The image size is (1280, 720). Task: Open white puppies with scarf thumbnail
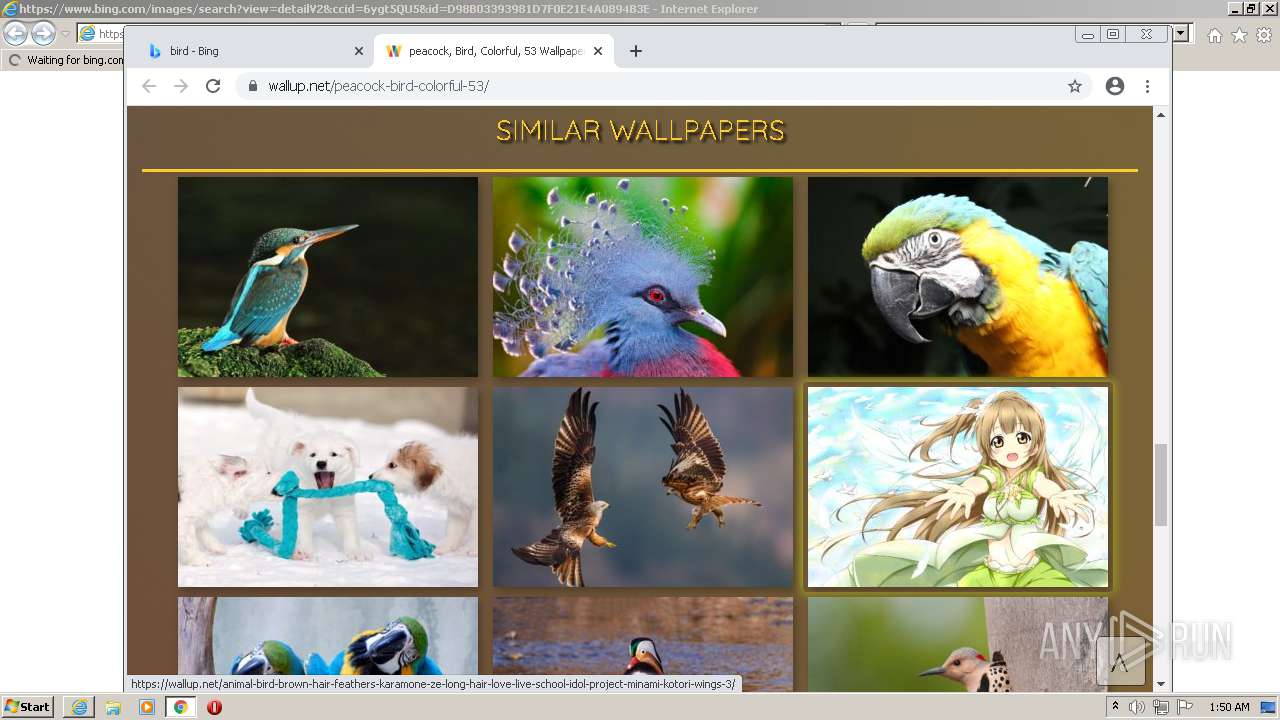328,487
